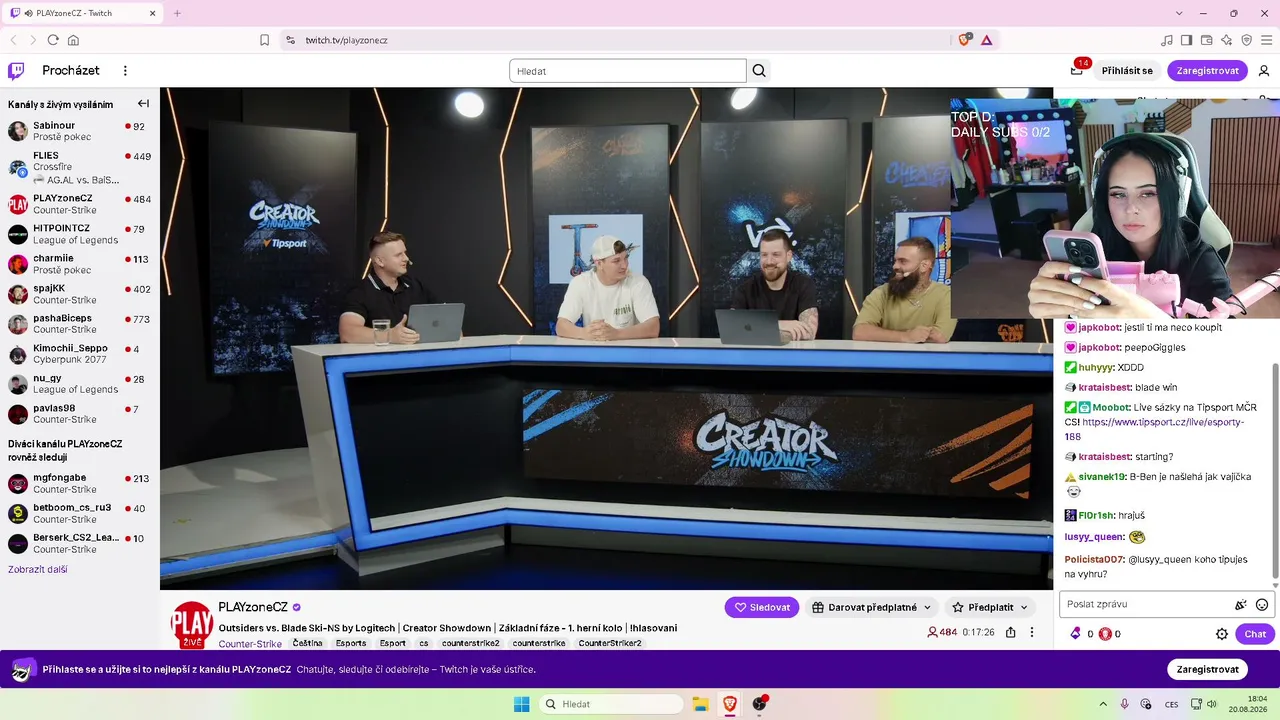Open Brave Leo AI assistant
Screen dimensions: 1280x720
(1226, 40)
